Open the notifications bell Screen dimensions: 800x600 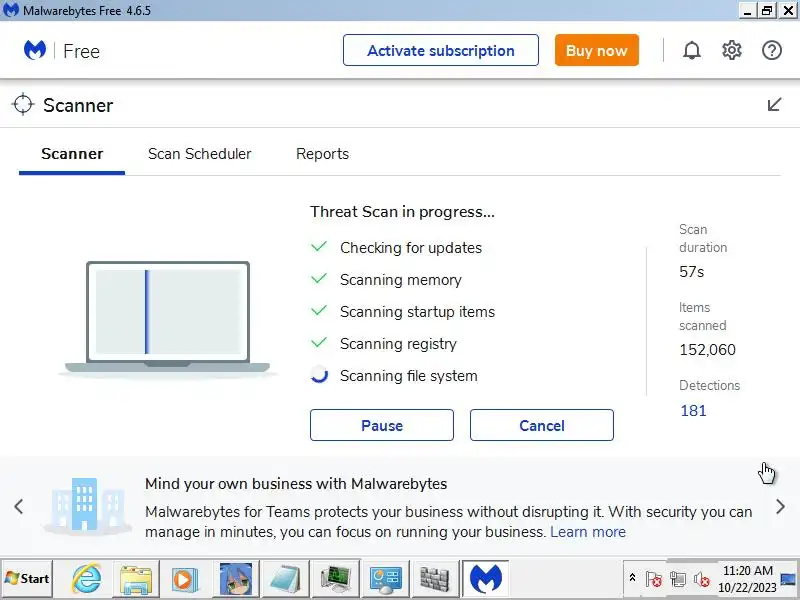(692, 51)
